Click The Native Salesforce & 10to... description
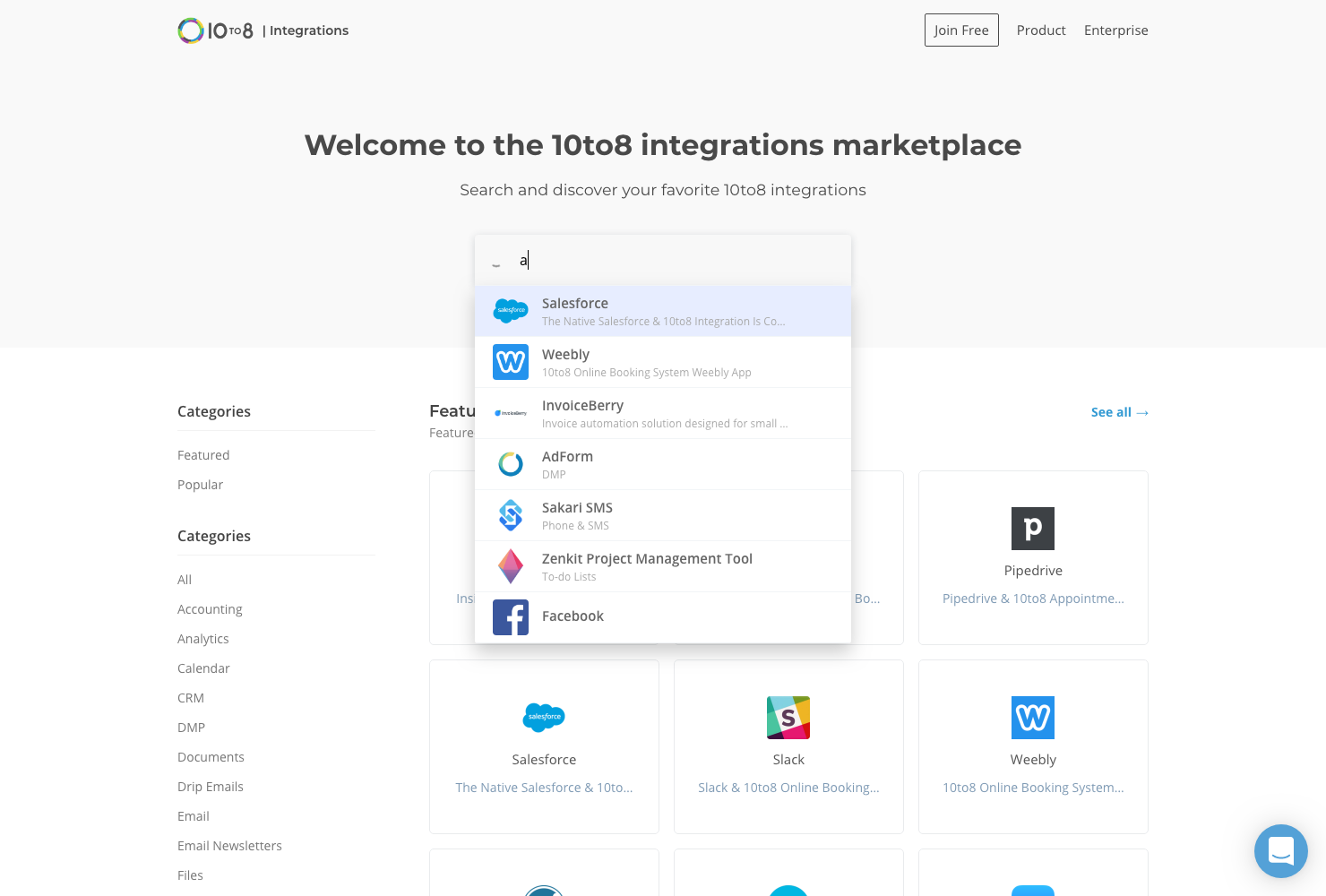This screenshot has width=1326, height=896. (x=544, y=788)
